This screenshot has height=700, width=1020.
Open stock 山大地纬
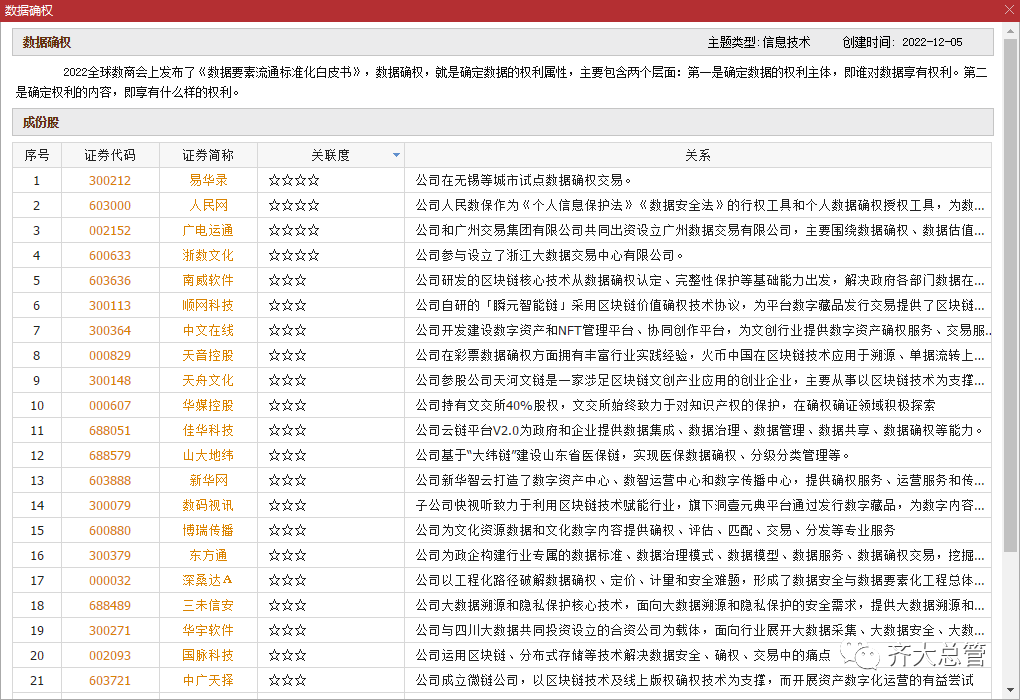pyautogui.click(x=208, y=455)
